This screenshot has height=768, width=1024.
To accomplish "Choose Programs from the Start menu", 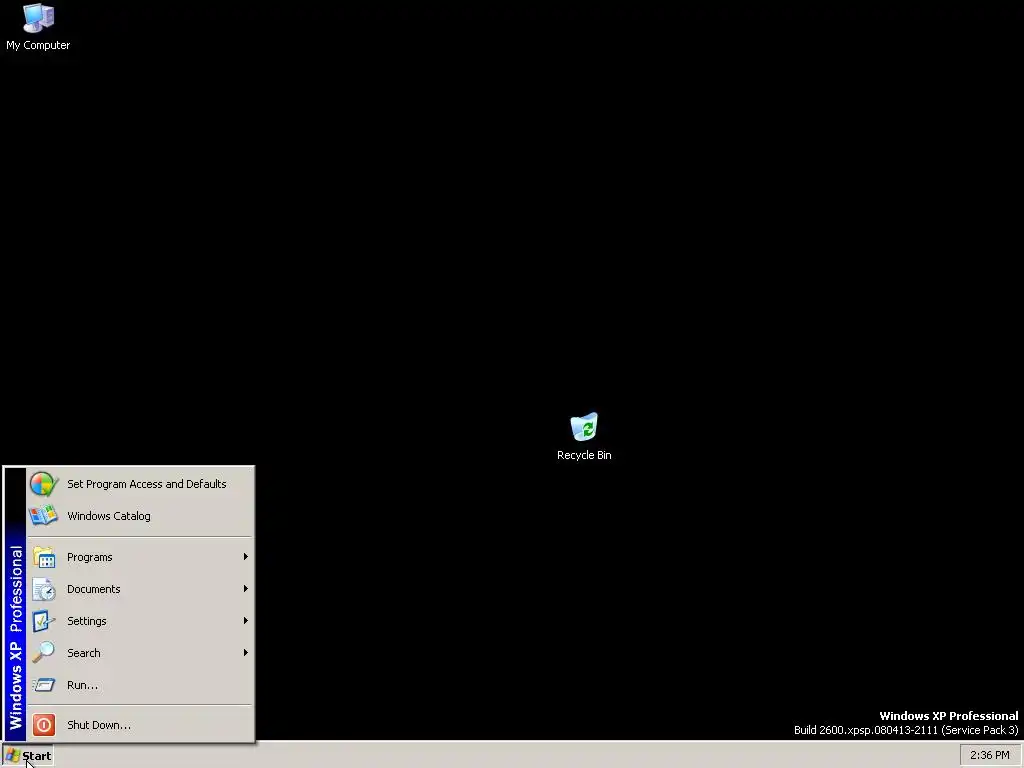I will pos(140,557).
